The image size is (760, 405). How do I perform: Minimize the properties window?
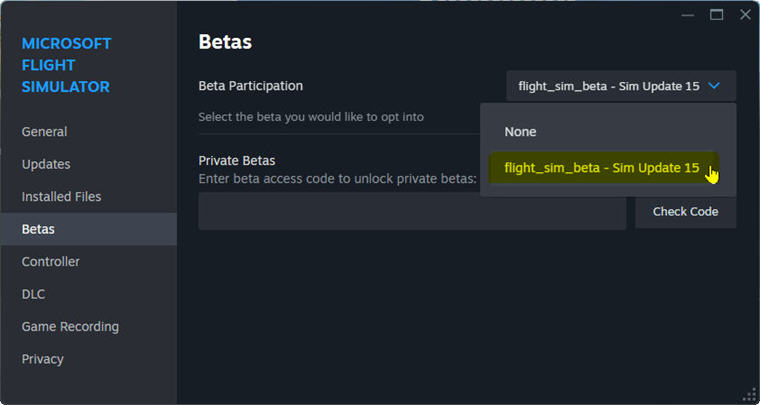pos(688,15)
